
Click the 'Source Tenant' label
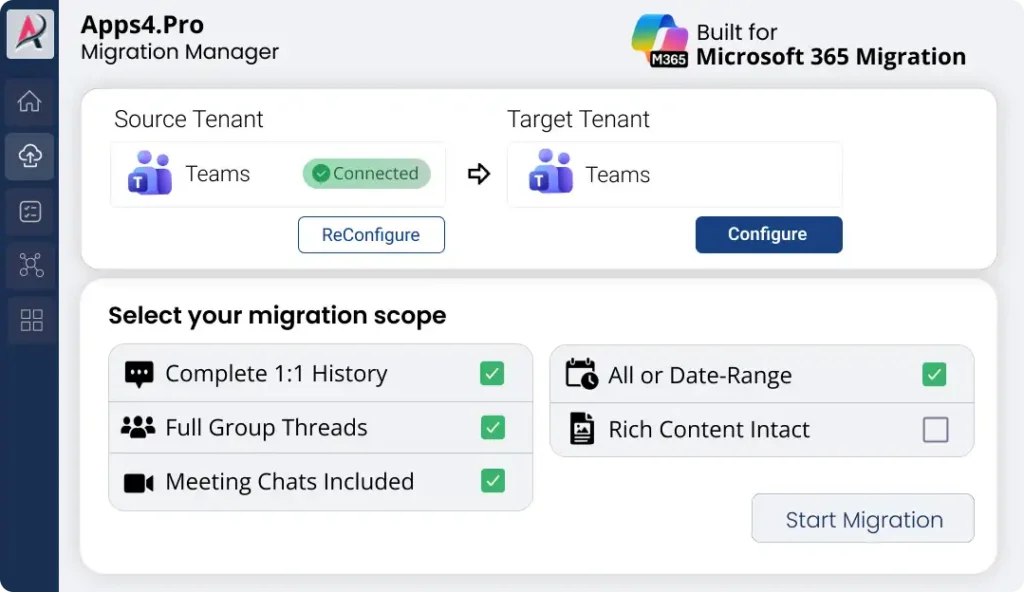pos(188,120)
